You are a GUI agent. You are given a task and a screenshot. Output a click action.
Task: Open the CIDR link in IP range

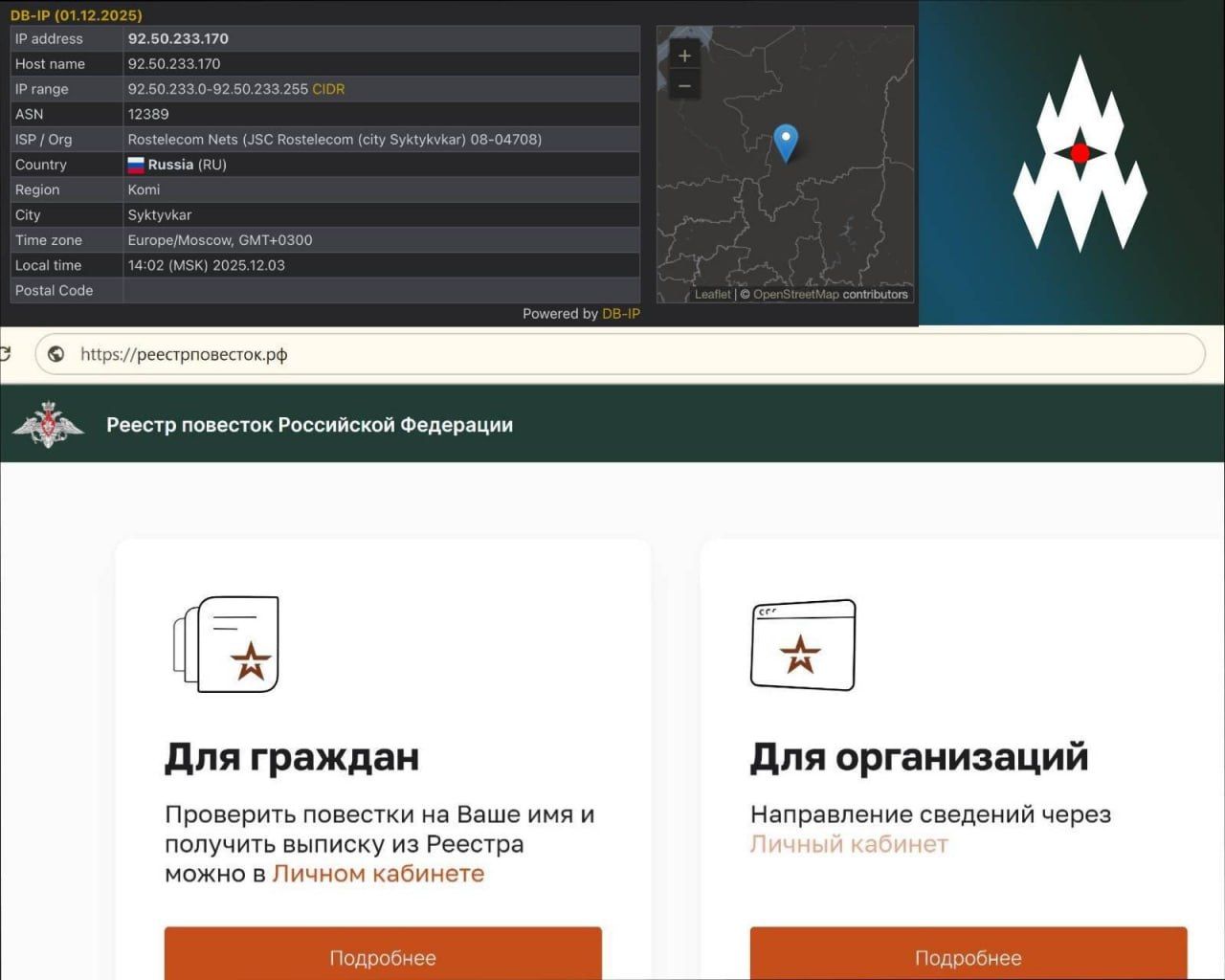328,89
